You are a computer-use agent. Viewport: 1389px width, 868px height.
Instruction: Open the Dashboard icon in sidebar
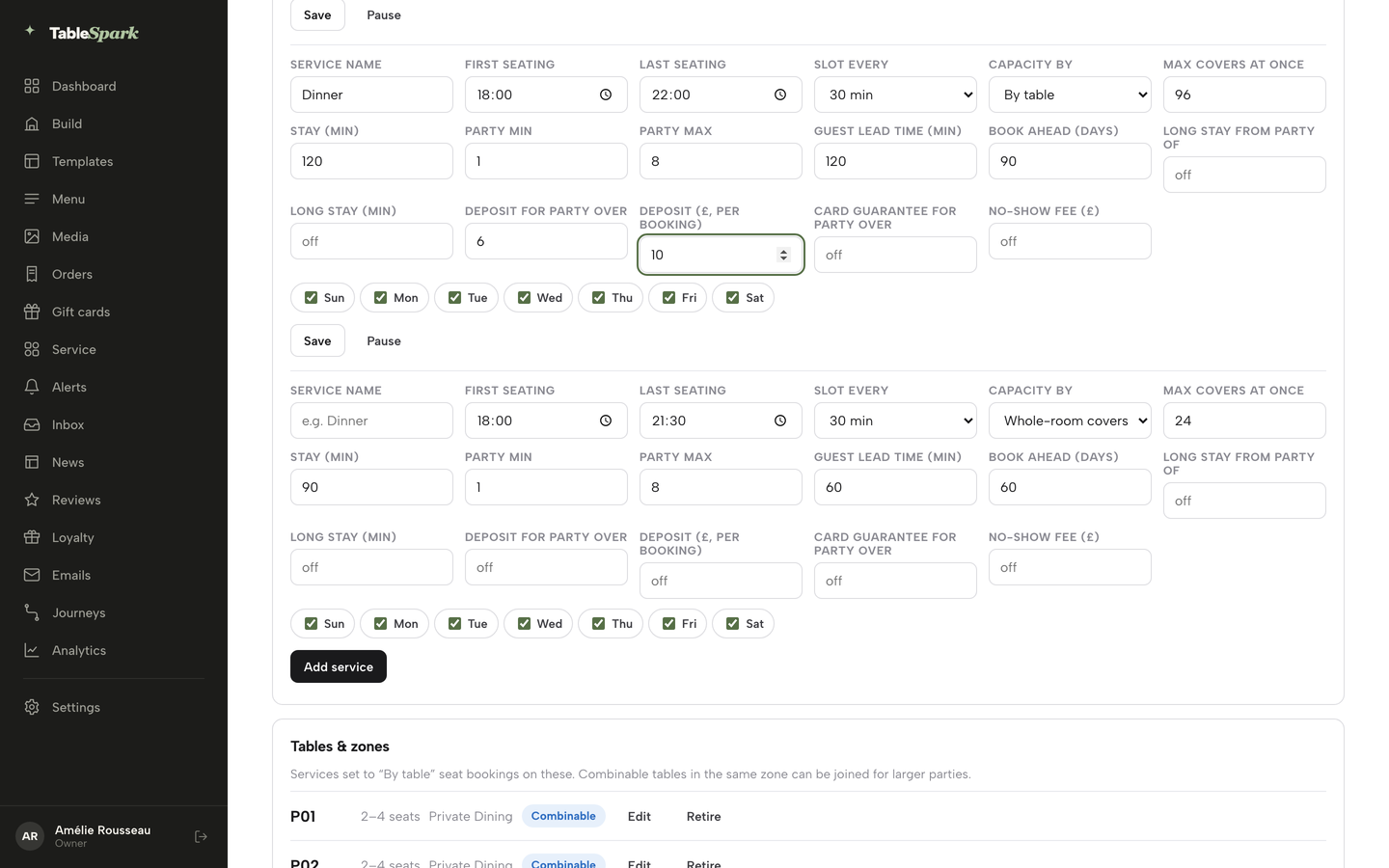point(32,86)
